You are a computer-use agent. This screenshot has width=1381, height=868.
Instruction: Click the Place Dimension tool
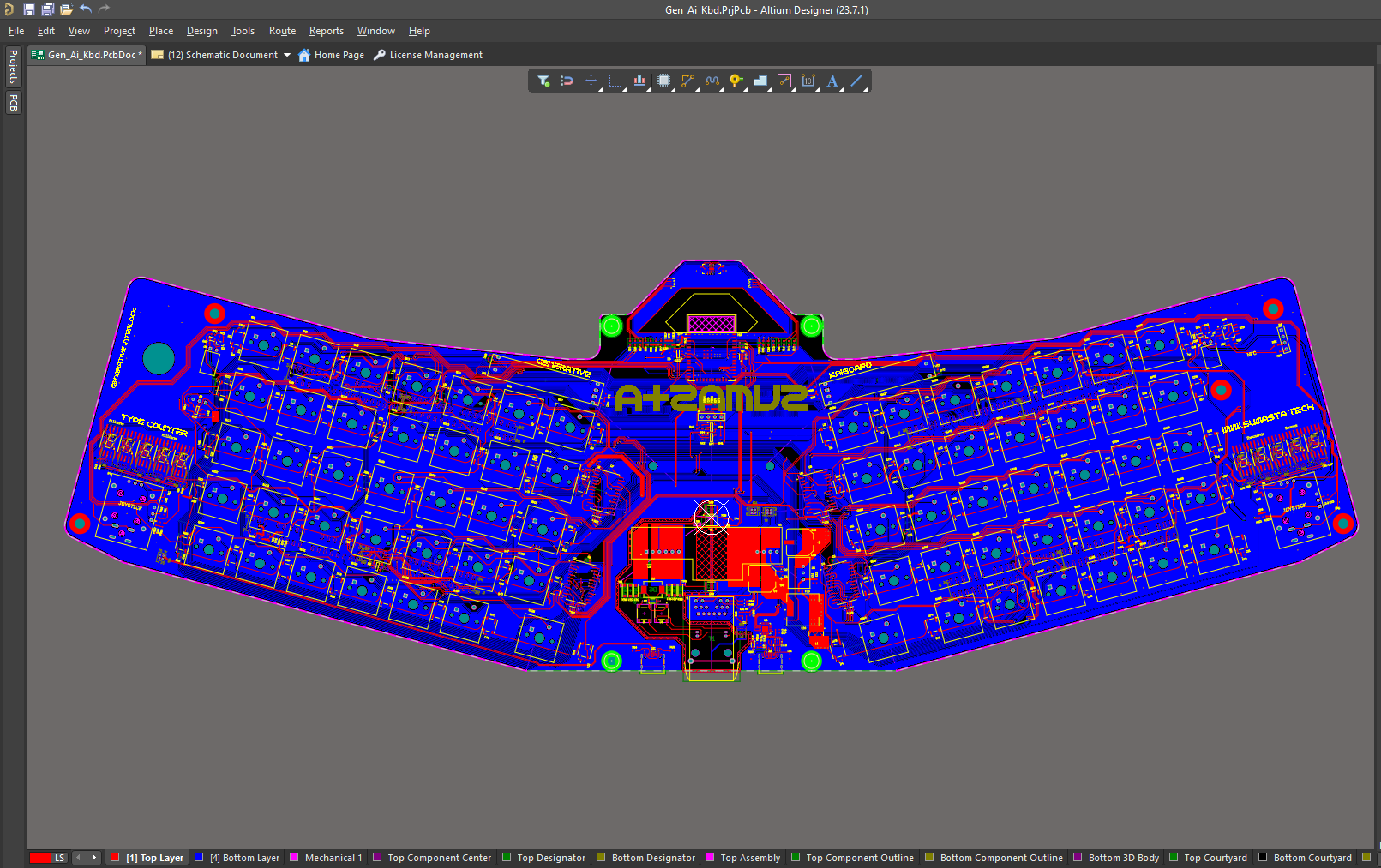[808, 81]
